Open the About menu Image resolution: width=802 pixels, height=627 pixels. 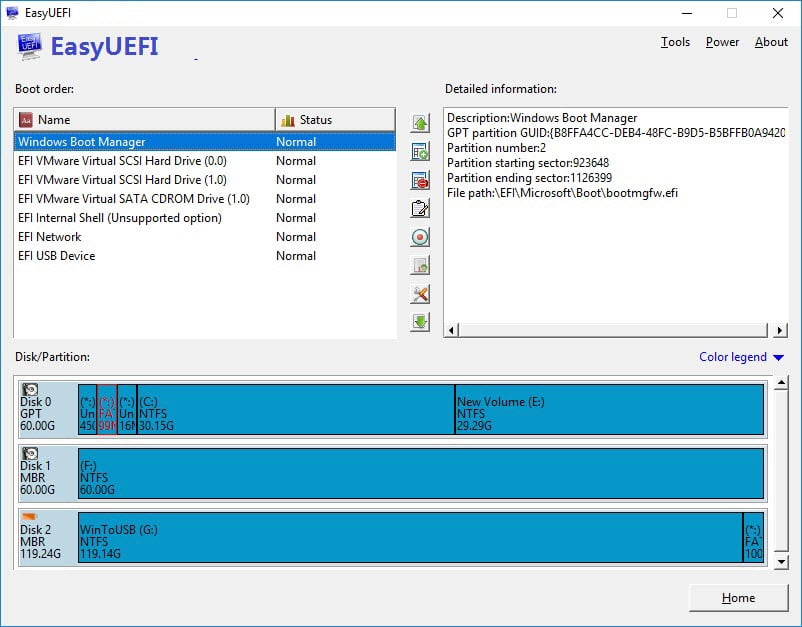[771, 42]
